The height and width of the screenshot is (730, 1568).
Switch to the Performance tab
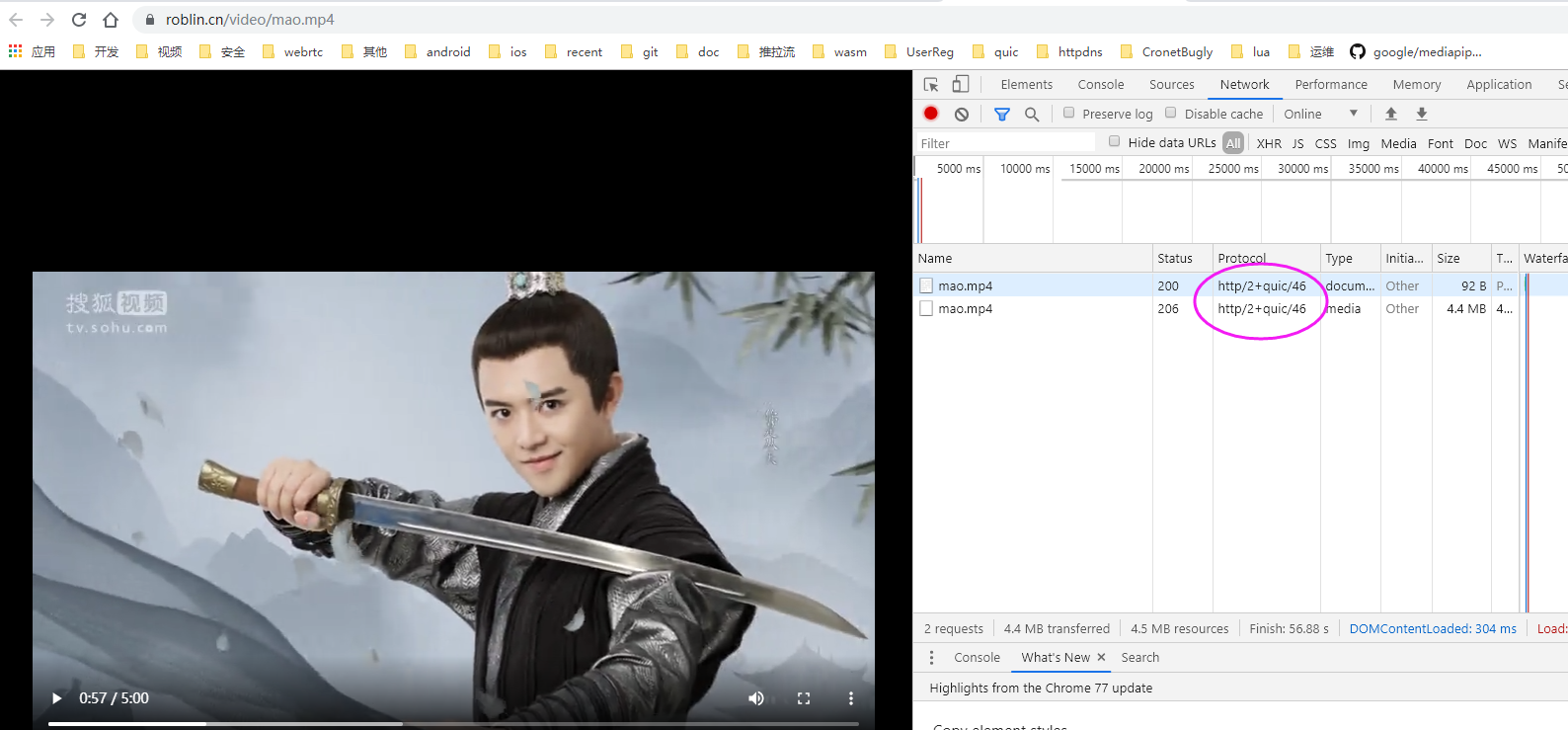click(x=1331, y=85)
